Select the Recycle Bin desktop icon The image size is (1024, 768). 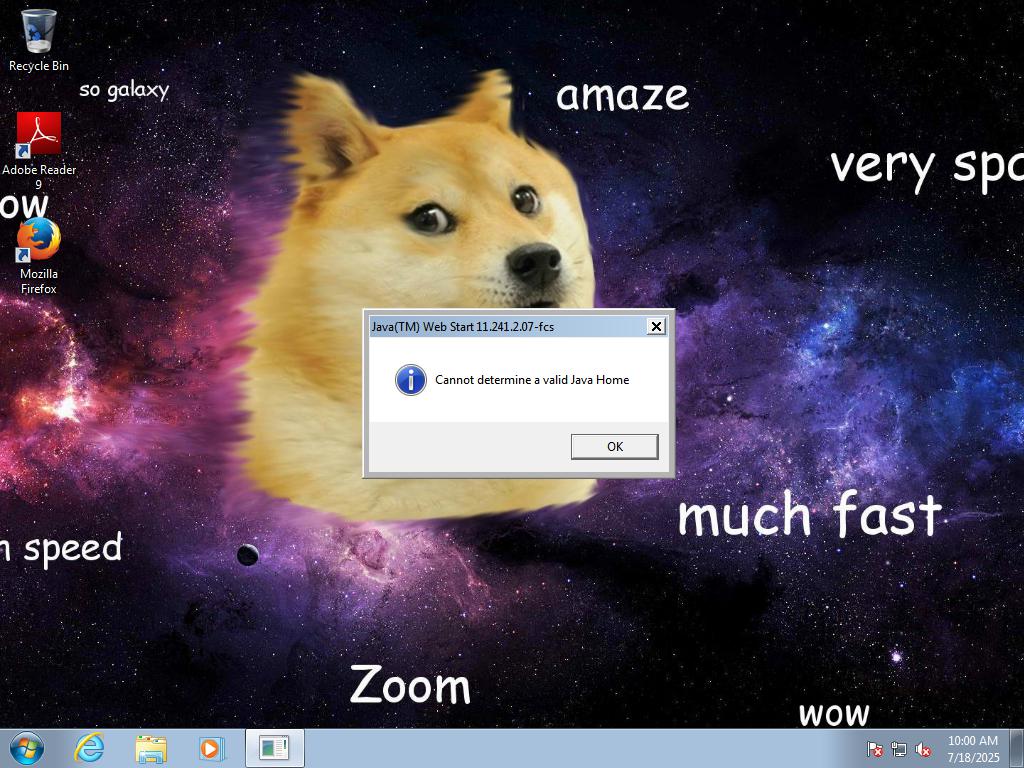point(39,39)
